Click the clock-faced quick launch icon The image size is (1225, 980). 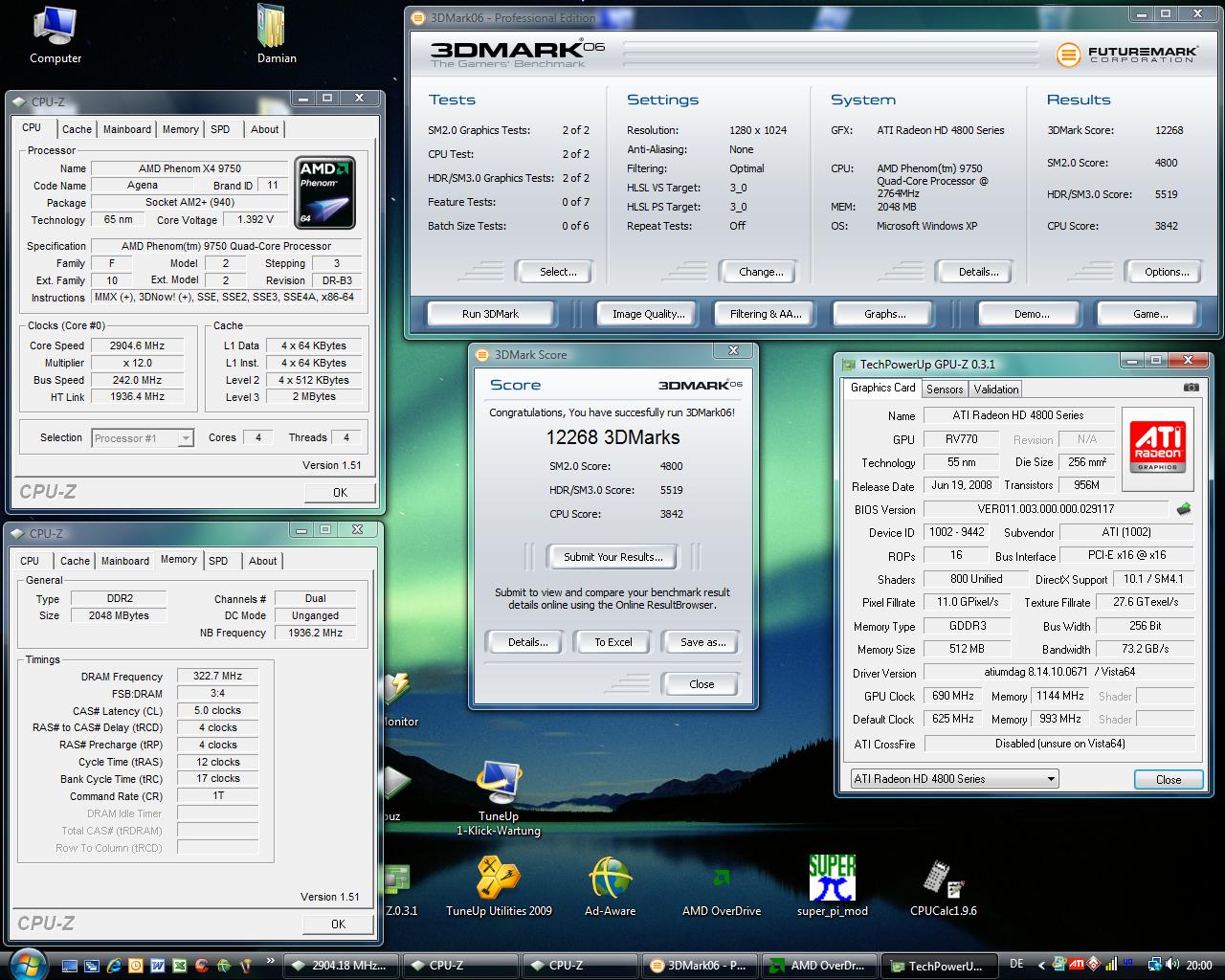click(136, 965)
